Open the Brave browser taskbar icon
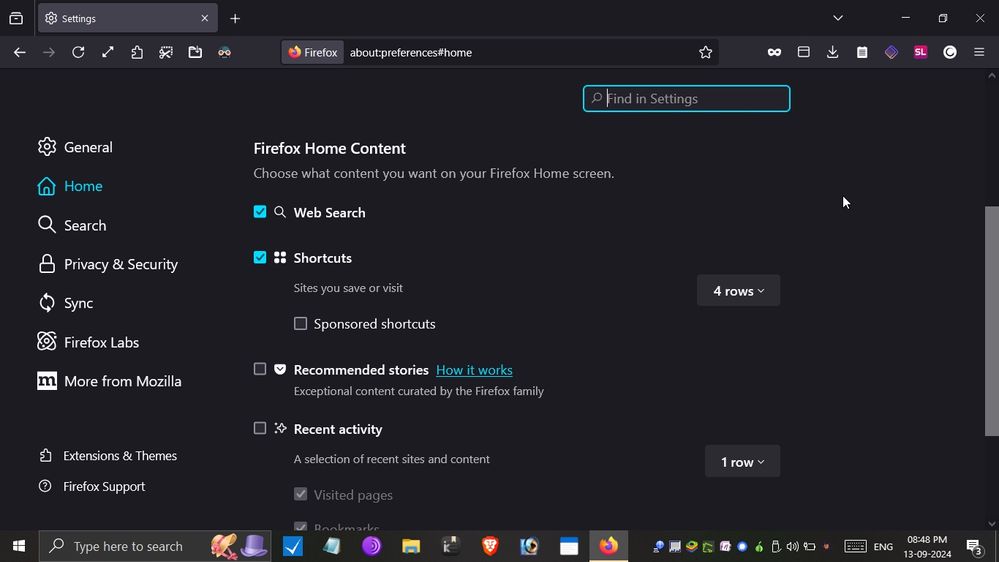This screenshot has height=562, width=999. tap(490, 546)
